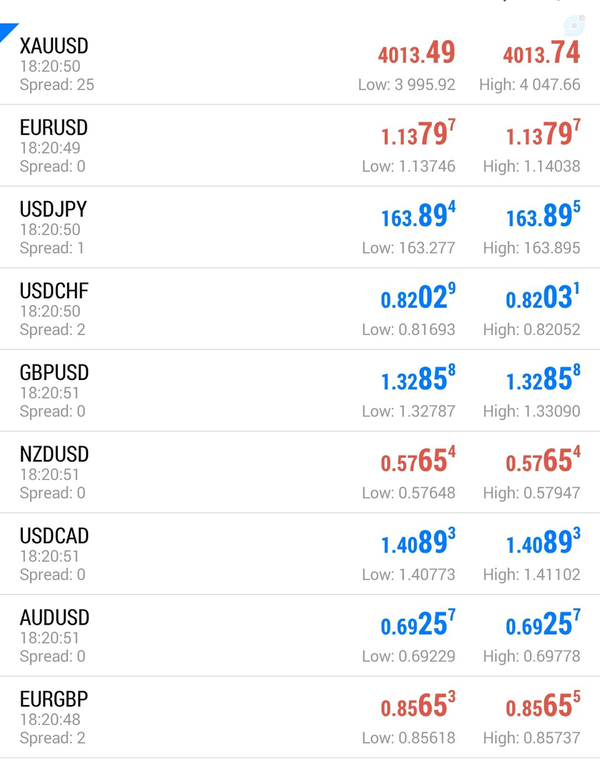The width and height of the screenshot is (600, 770).
Task: Tap USDCAD ask price 1.40893
Action: tap(543, 542)
